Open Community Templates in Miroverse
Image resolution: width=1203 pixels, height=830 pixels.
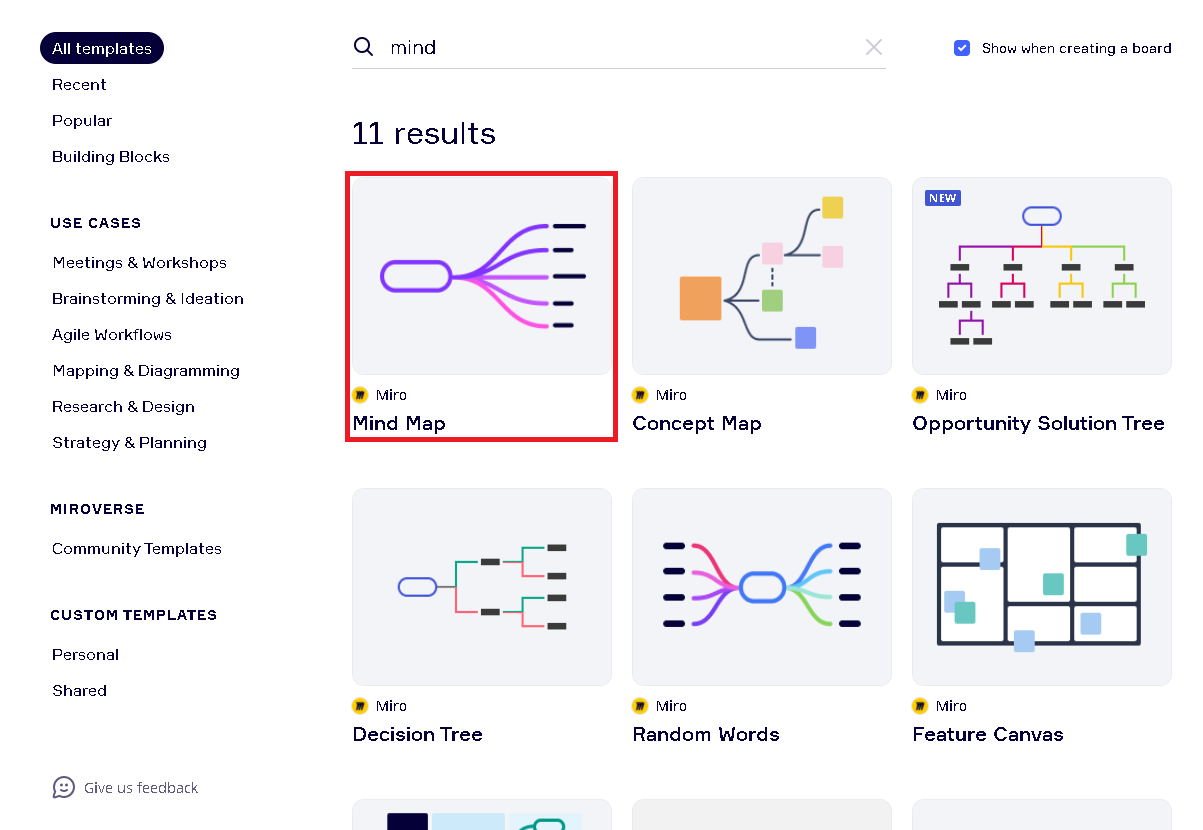137,549
